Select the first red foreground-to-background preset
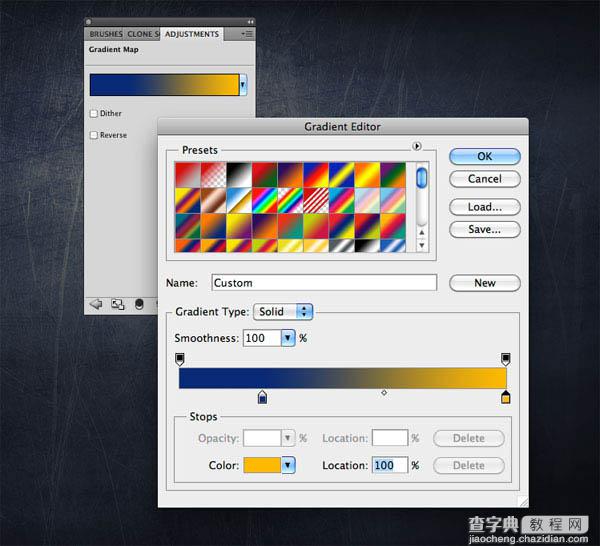The width and height of the screenshot is (600, 546). [x=188, y=175]
